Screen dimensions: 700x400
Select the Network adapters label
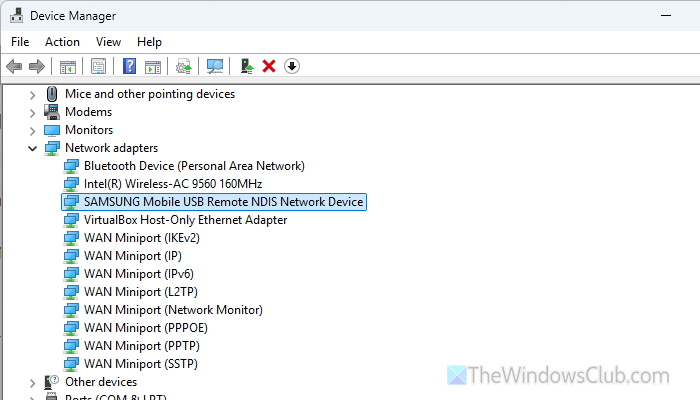click(x=112, y=148)
